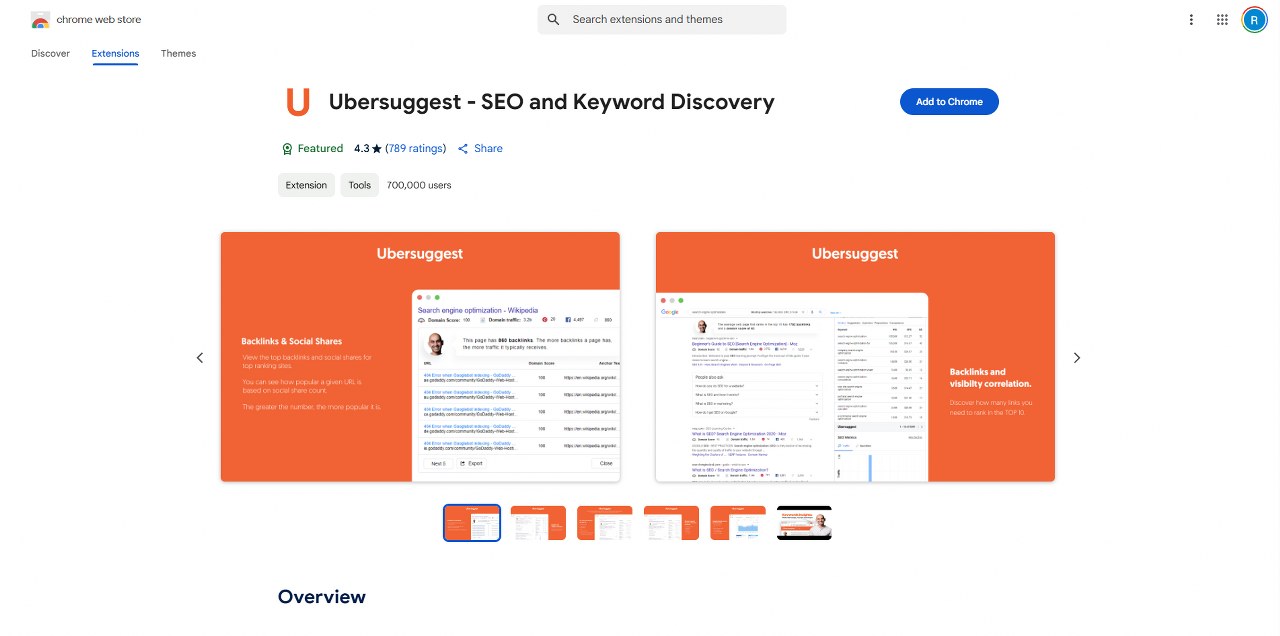Image resolution: width=1280 pixels, height=636 pixels.
Task: Click the search magnifier icon
Action: [x=554, y=19]
